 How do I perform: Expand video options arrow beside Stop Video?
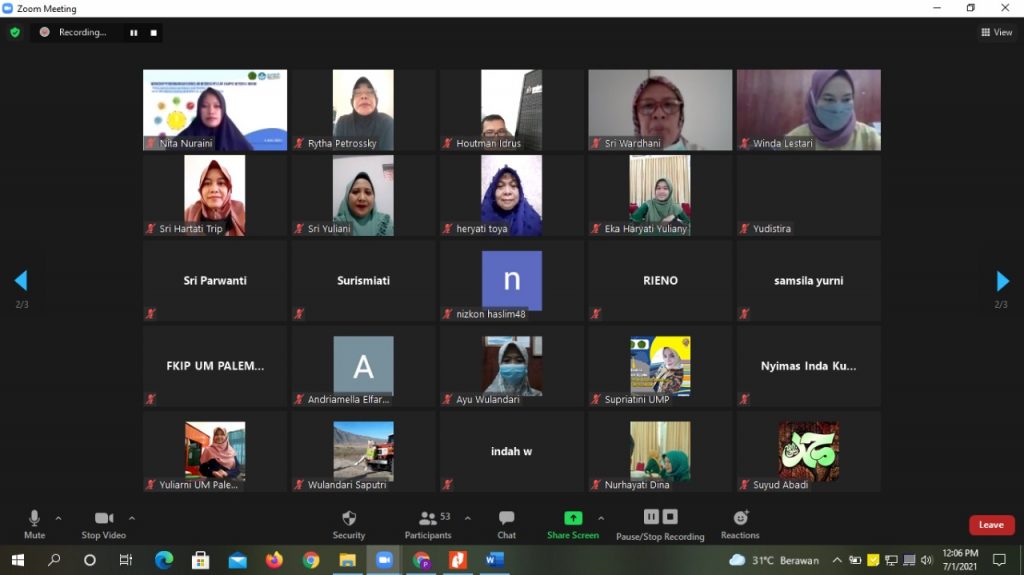[132, 518]
